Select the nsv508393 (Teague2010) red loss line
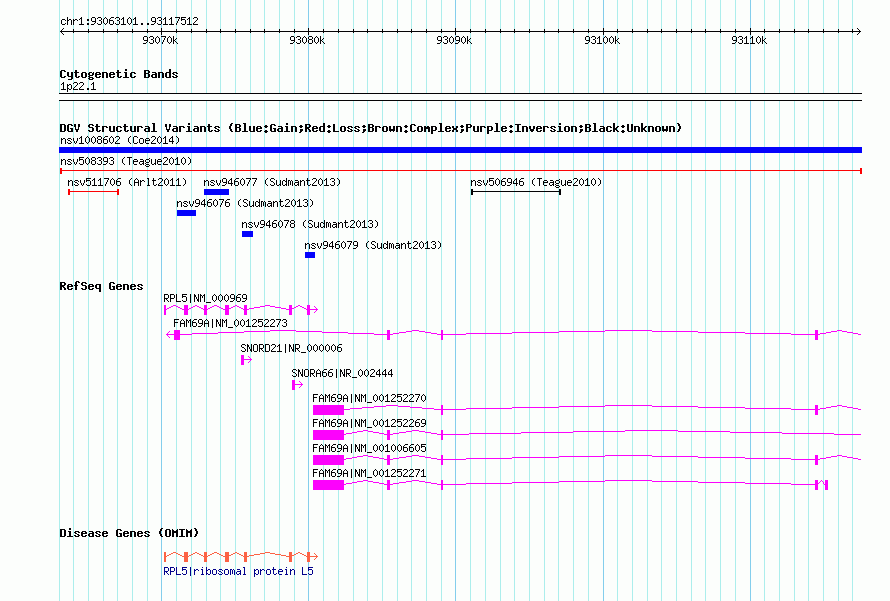 coord(460,171)
